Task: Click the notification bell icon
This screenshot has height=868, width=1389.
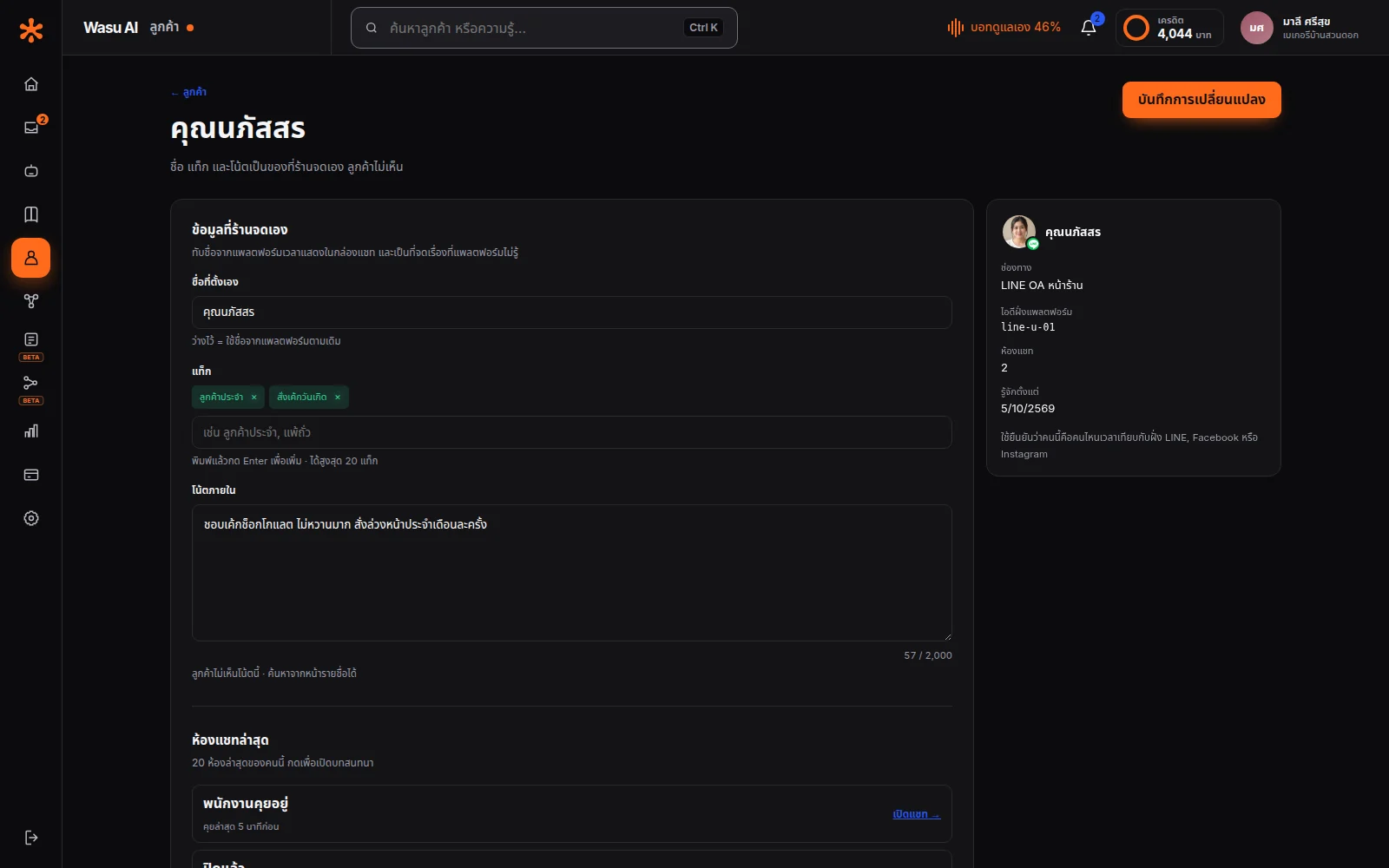Action: point(1089,28)
